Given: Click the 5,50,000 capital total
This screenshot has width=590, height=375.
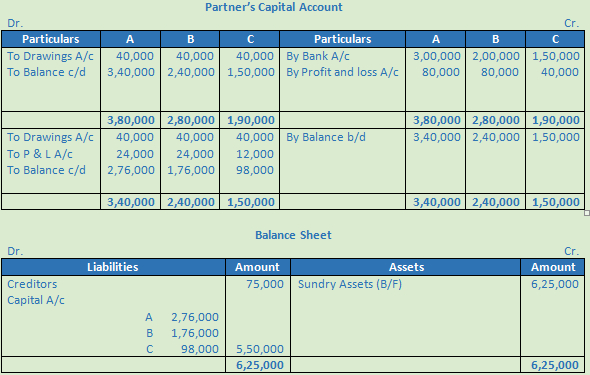Looking at the screenshot, I should [x=260, y=349].
